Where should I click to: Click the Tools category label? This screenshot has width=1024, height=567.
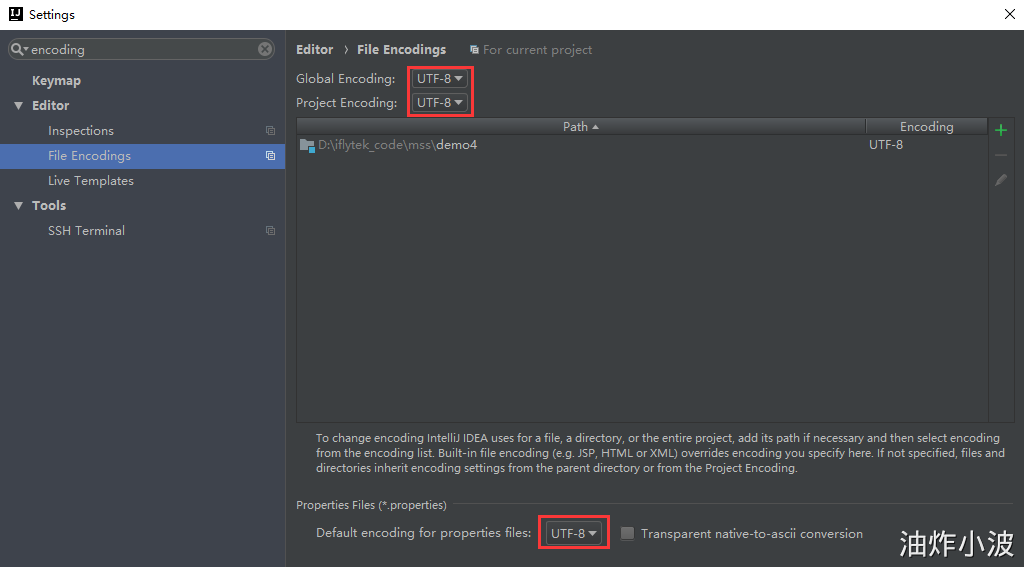49,206
